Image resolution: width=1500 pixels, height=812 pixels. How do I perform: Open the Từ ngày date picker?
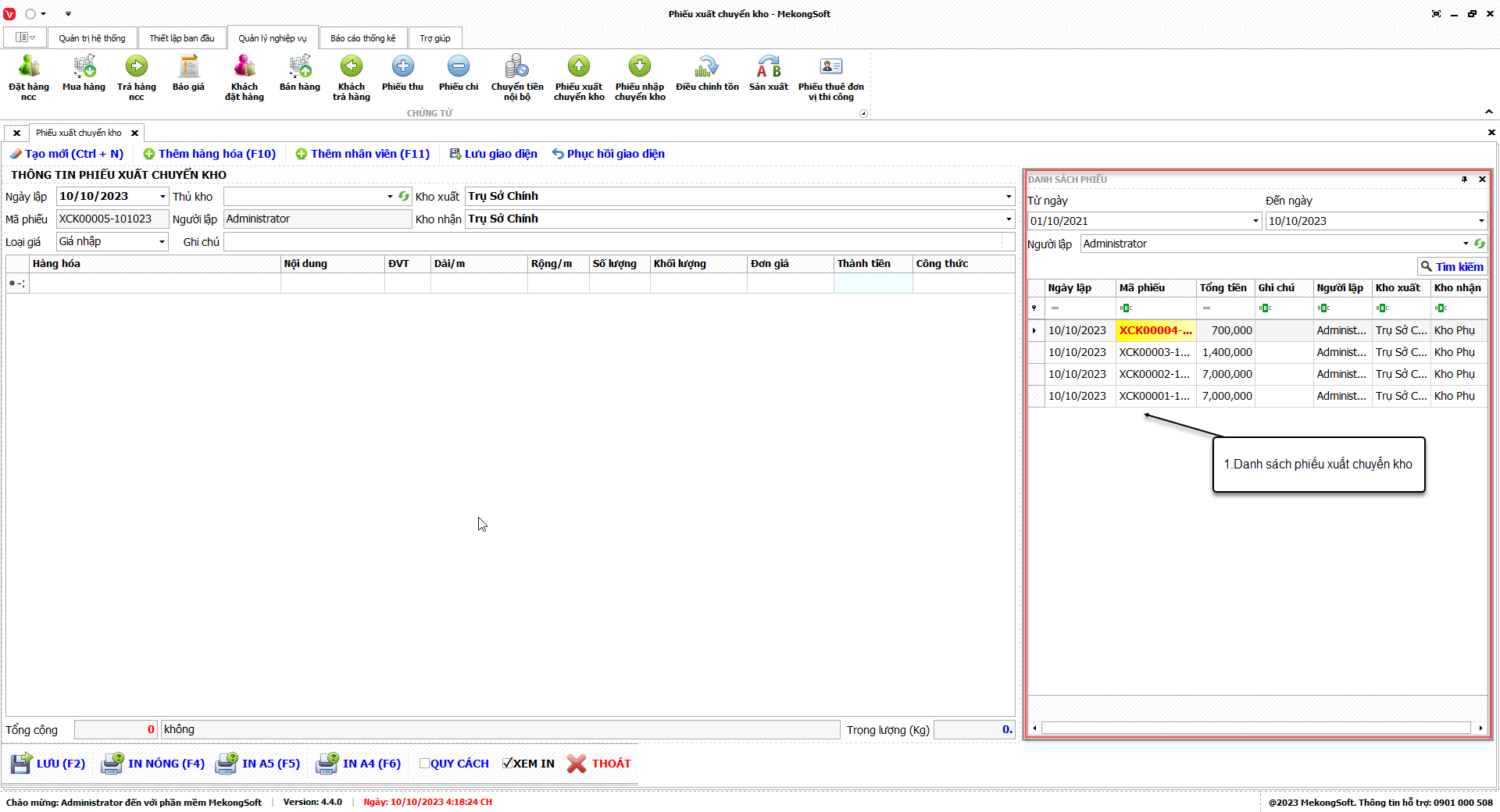click(x=1255, y=221)
